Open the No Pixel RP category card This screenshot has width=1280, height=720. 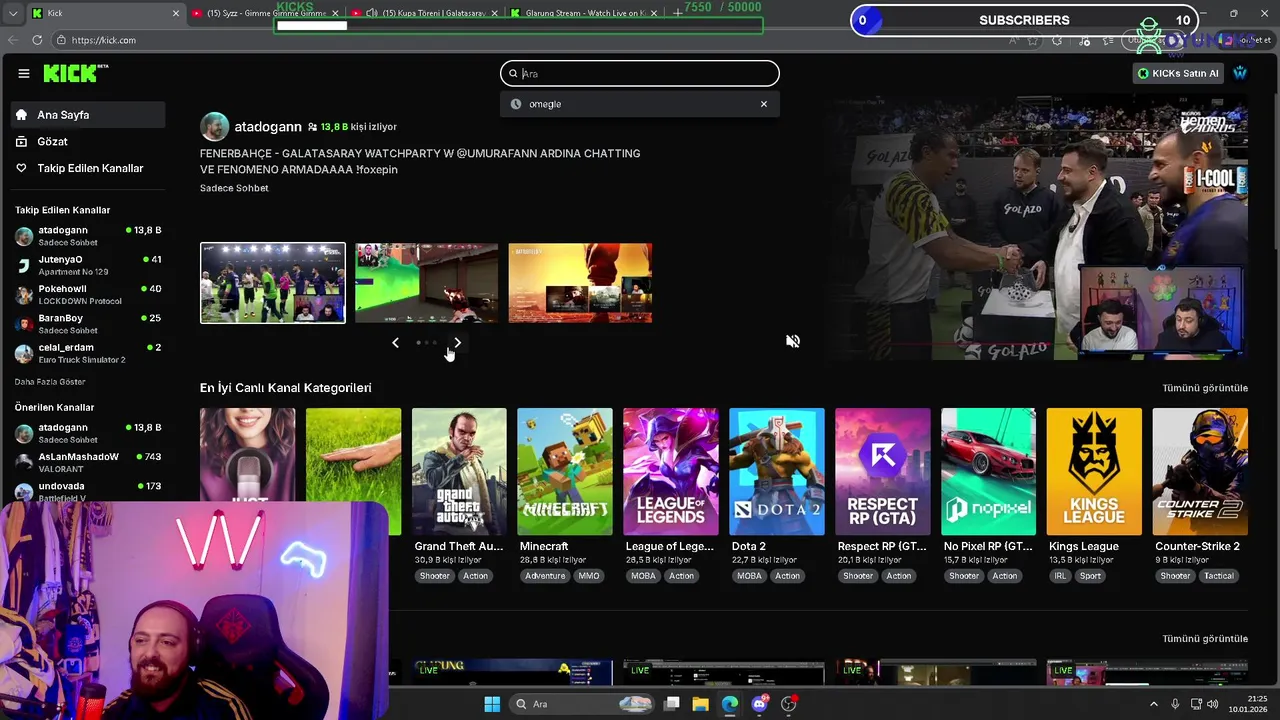tap(988, 471)
